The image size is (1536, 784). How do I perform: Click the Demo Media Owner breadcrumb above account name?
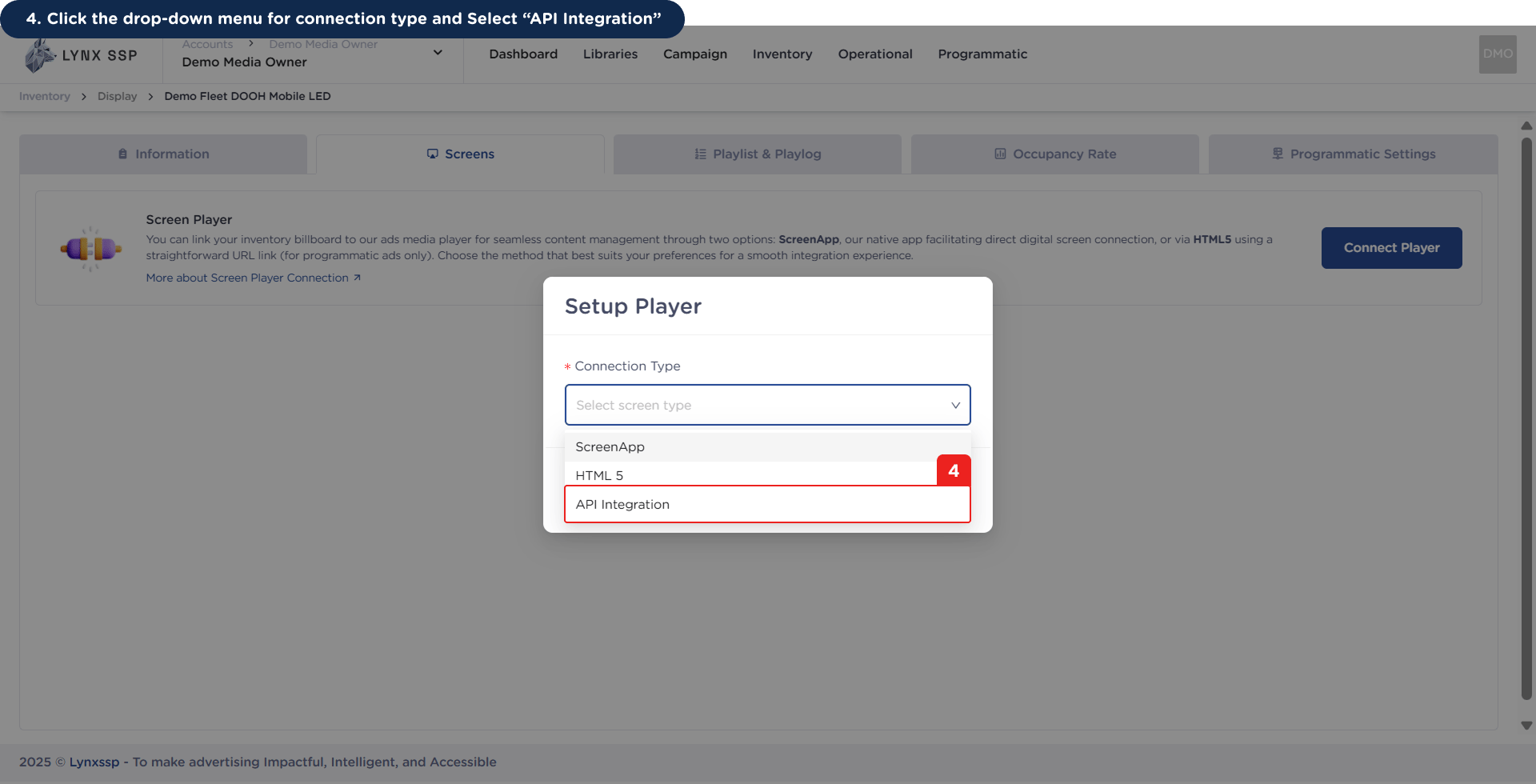pos(323,44)
